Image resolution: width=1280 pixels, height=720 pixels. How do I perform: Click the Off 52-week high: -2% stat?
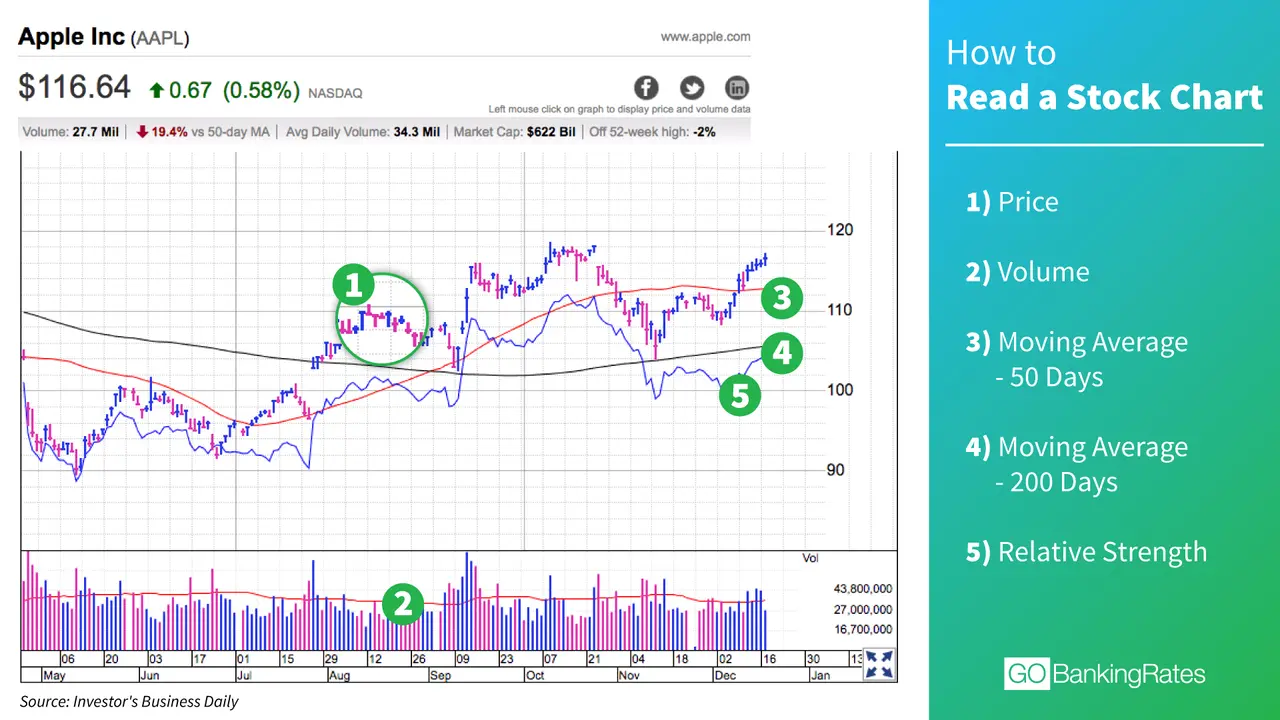click(652, 131)
